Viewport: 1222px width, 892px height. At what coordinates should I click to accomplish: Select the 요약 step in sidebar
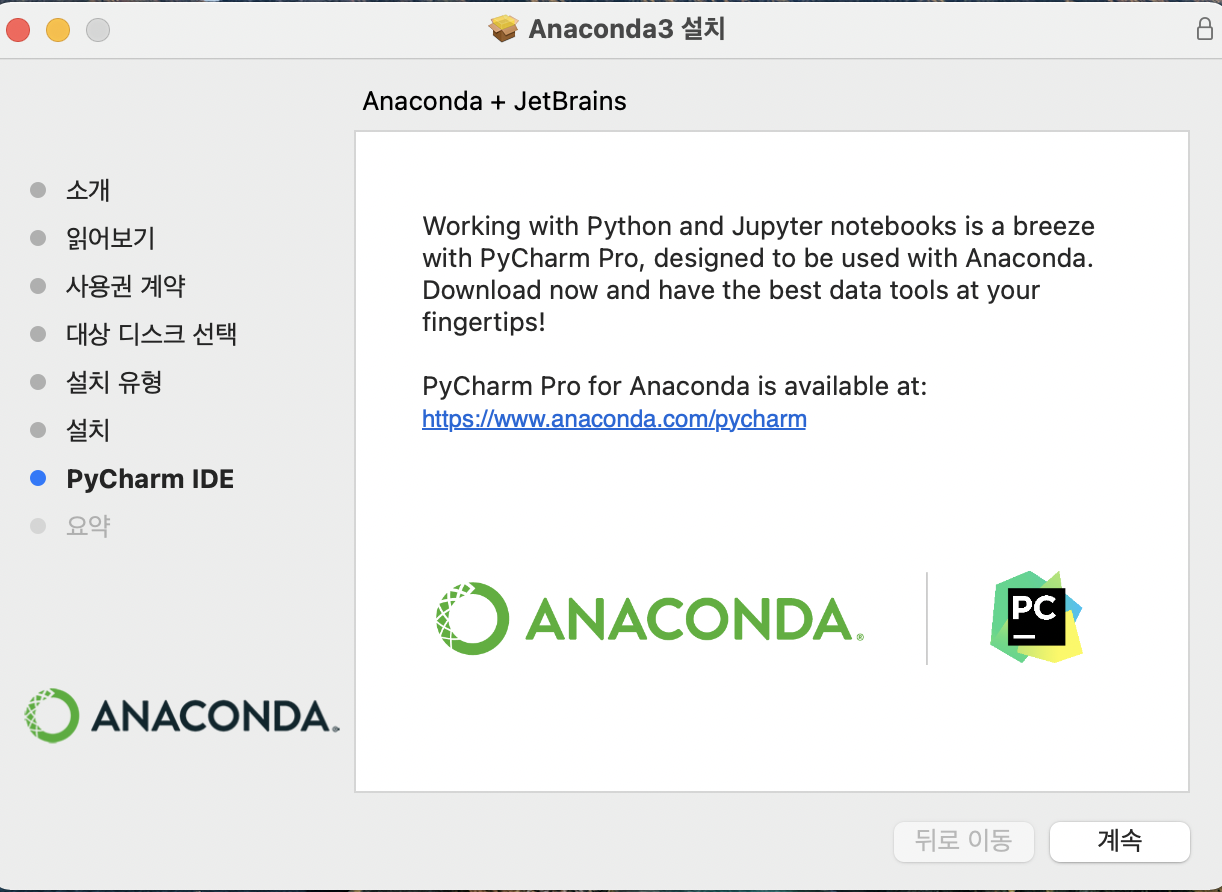point(88,526)
